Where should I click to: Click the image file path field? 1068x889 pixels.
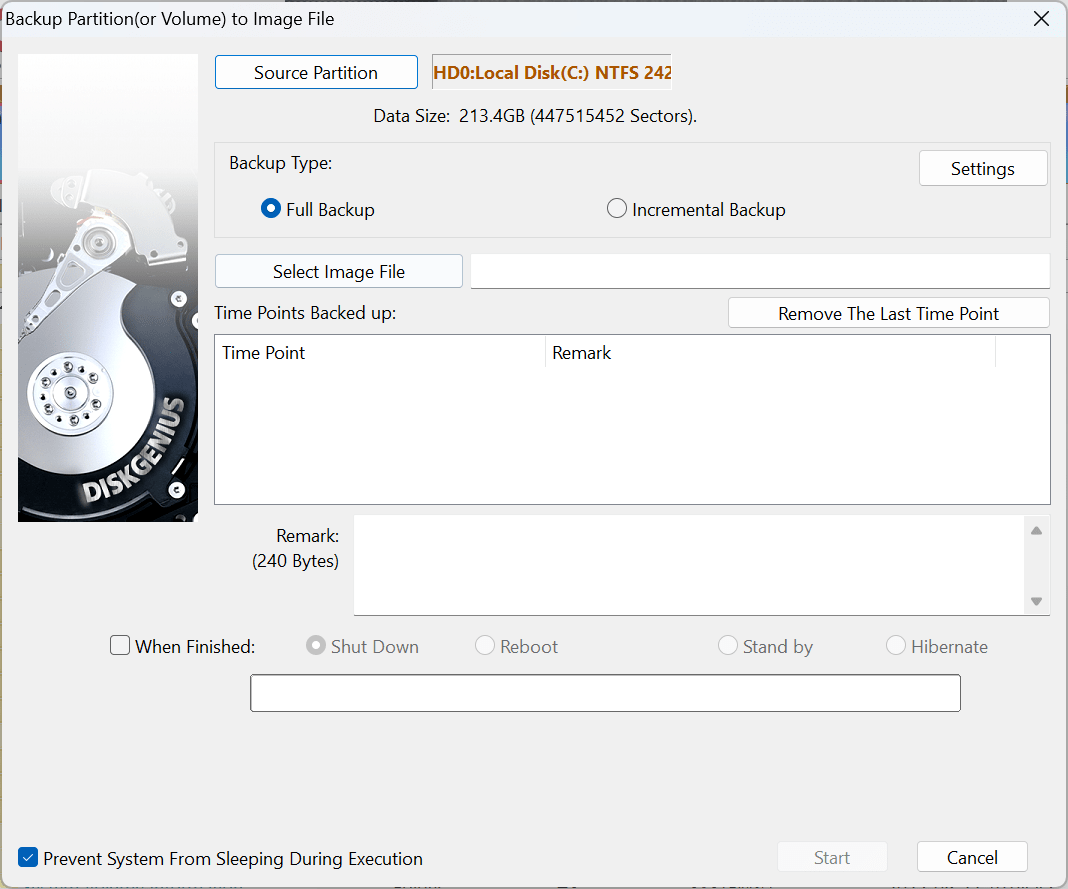[x=759, y=271]
